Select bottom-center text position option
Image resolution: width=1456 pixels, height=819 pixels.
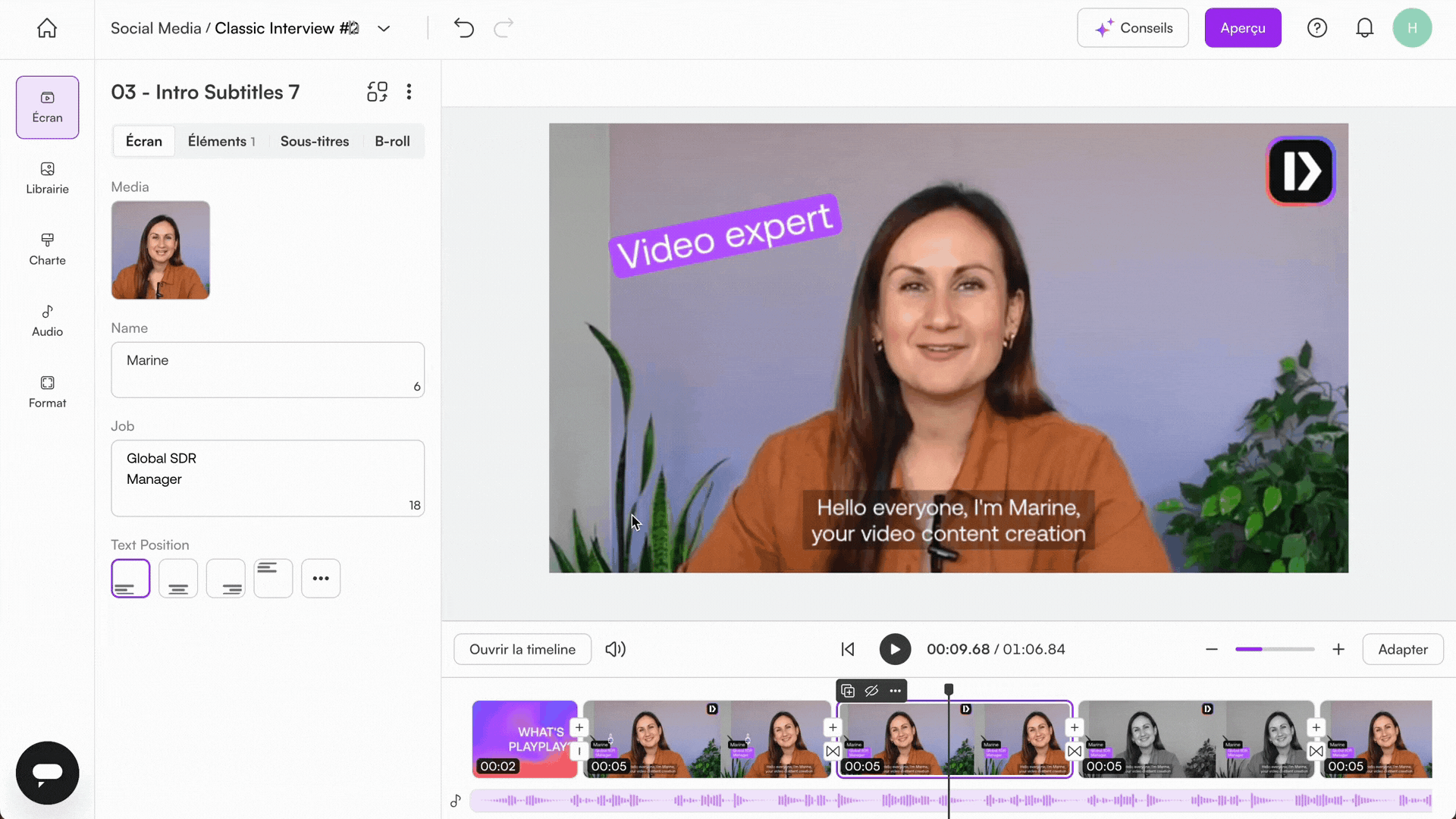pyautogui.click(x=178, y=579)
